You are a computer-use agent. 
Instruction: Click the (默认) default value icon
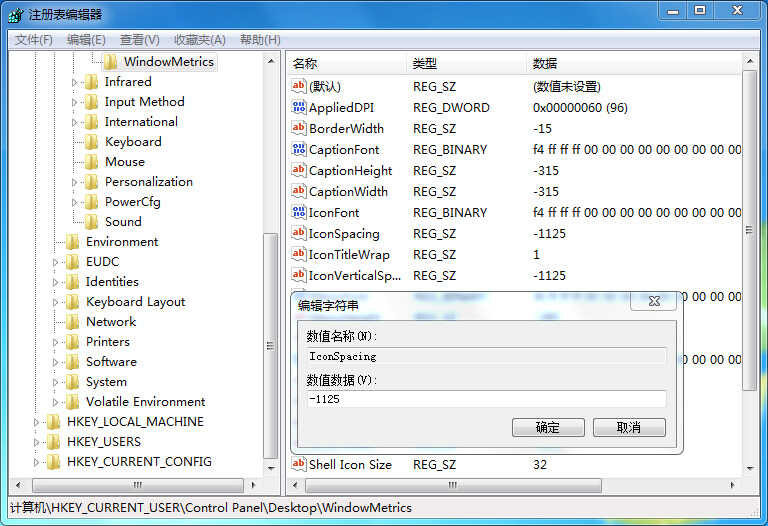[299, 86]
